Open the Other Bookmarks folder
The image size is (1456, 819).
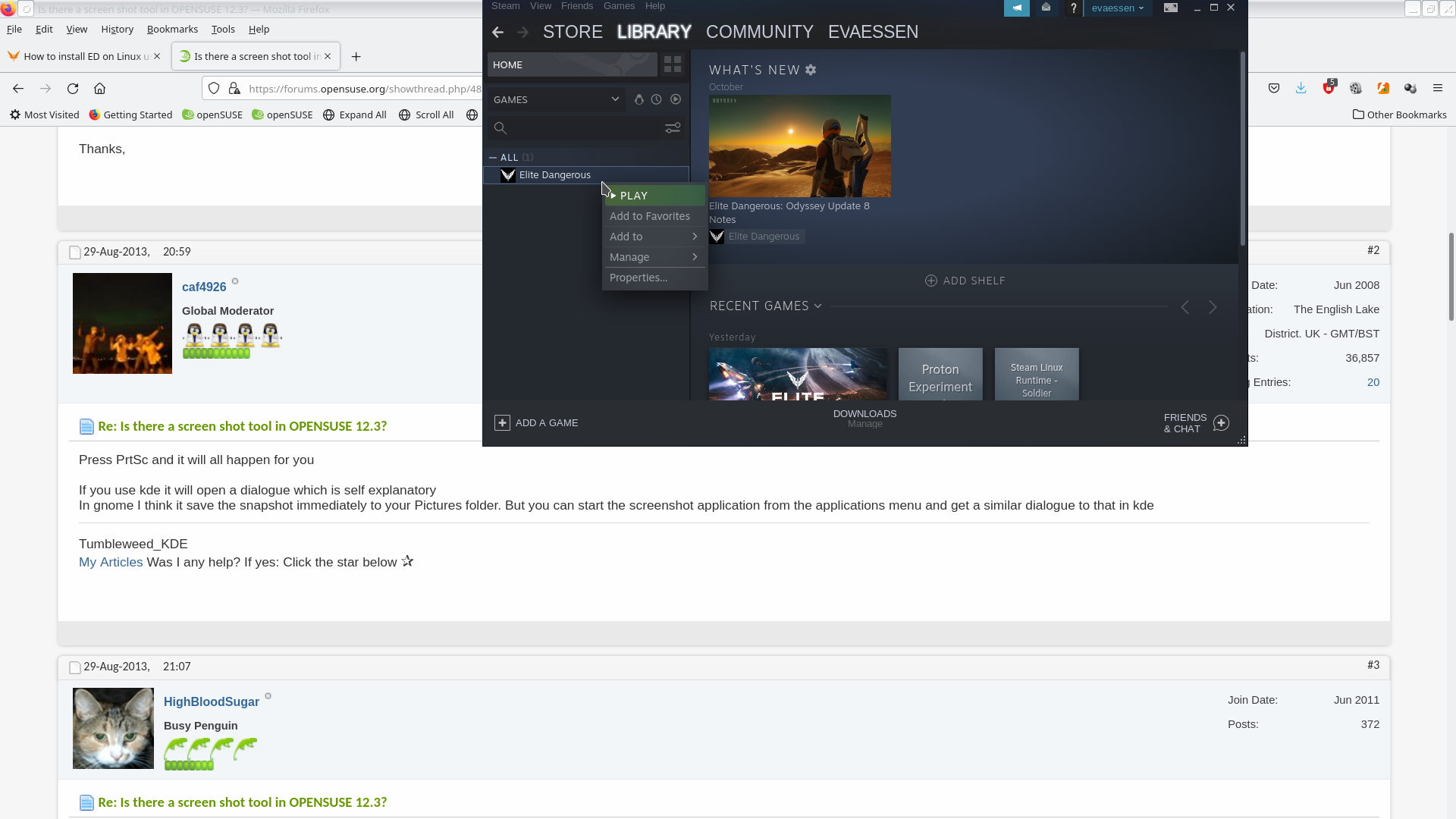tap(1399, 115)
